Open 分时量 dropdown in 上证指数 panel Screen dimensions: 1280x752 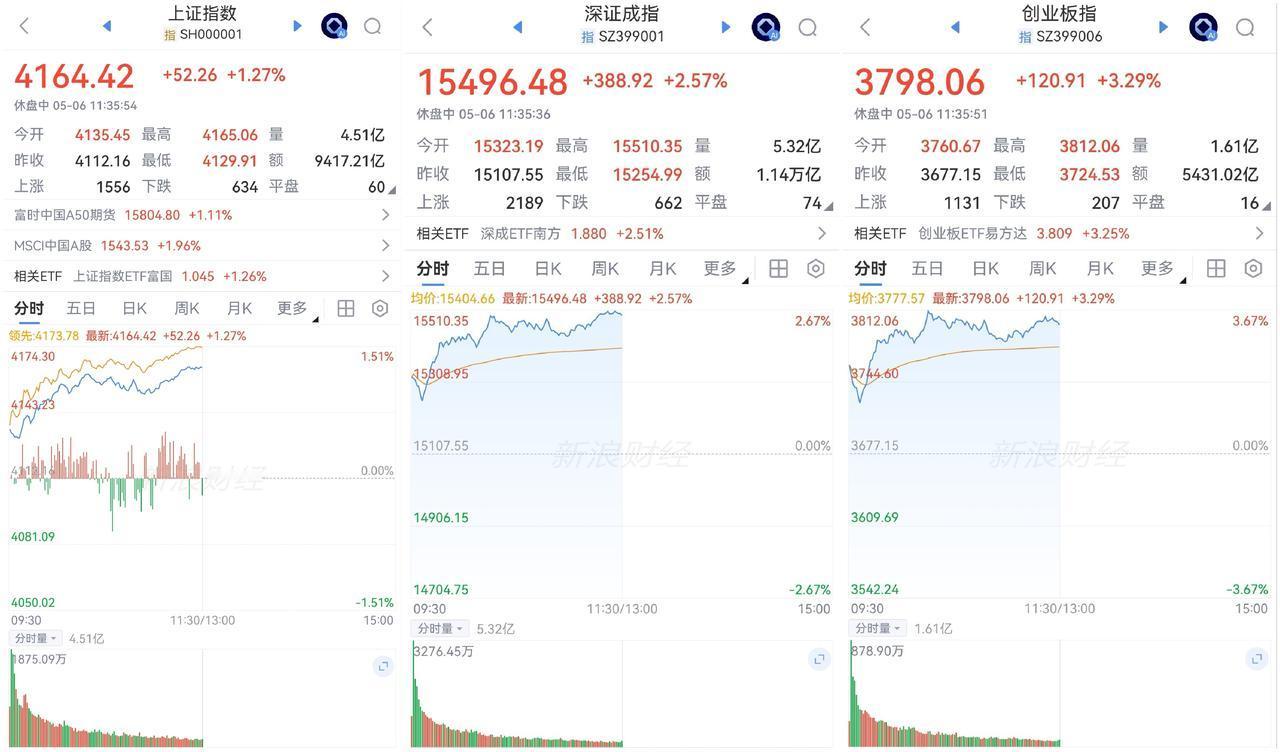click(x=36, y=638)
